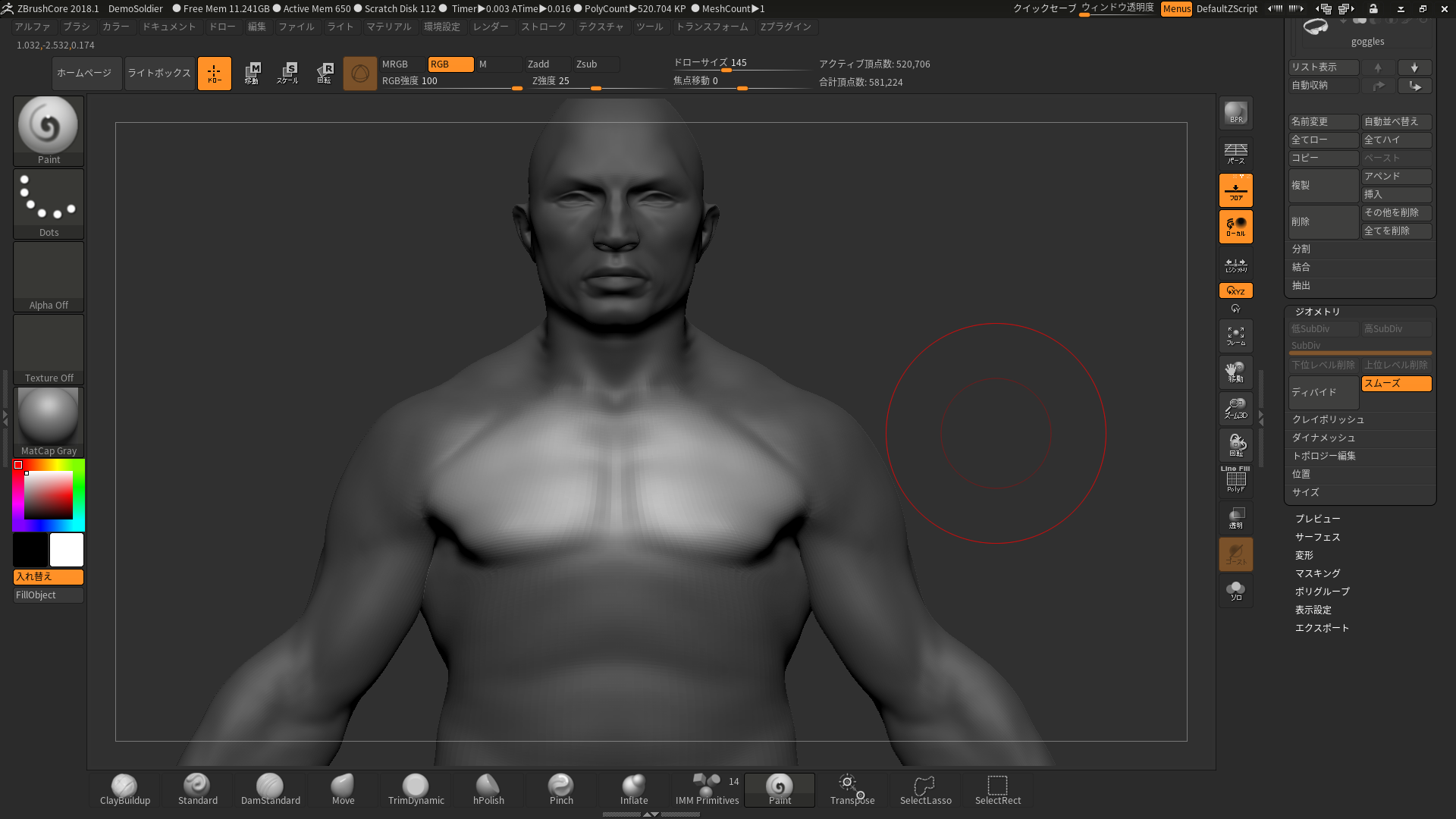This screenshot has height=819, width=1456.
Task: Activate Move (移動) gizmo mode in top shelf
Action: click(252, 74)
